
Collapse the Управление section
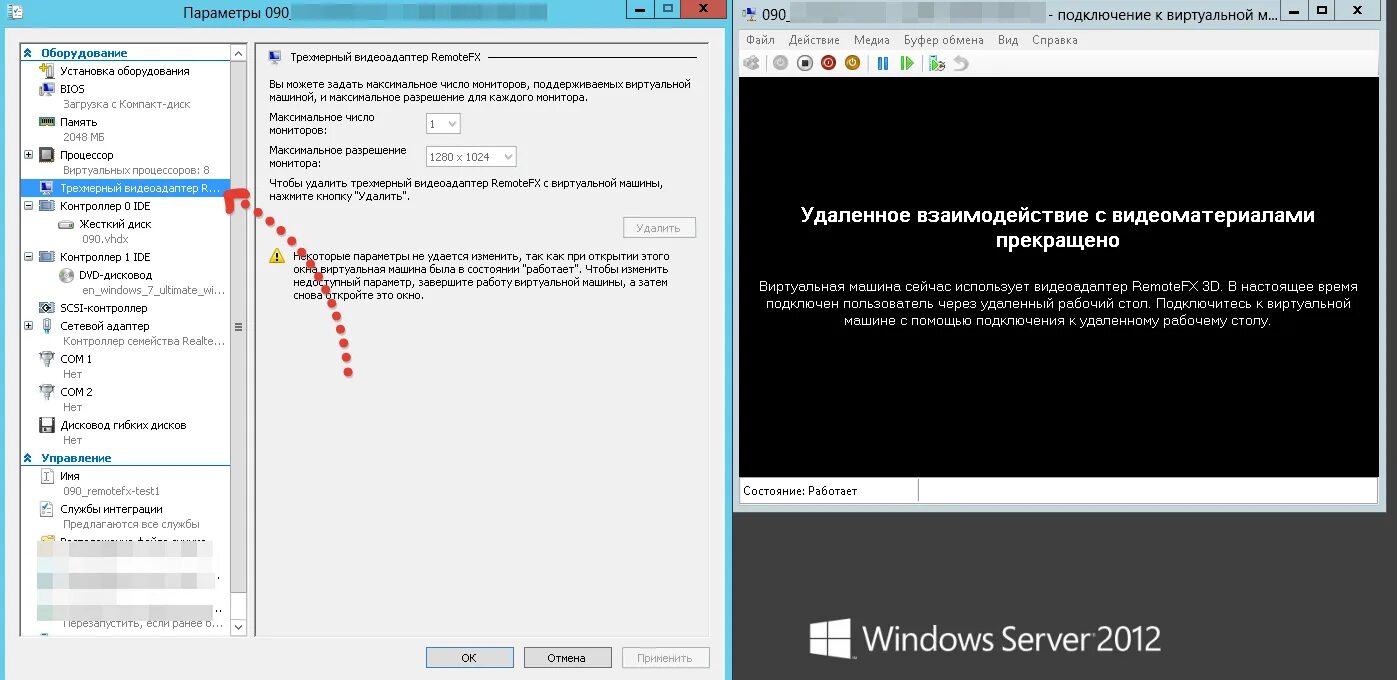(x=28, y=458)
